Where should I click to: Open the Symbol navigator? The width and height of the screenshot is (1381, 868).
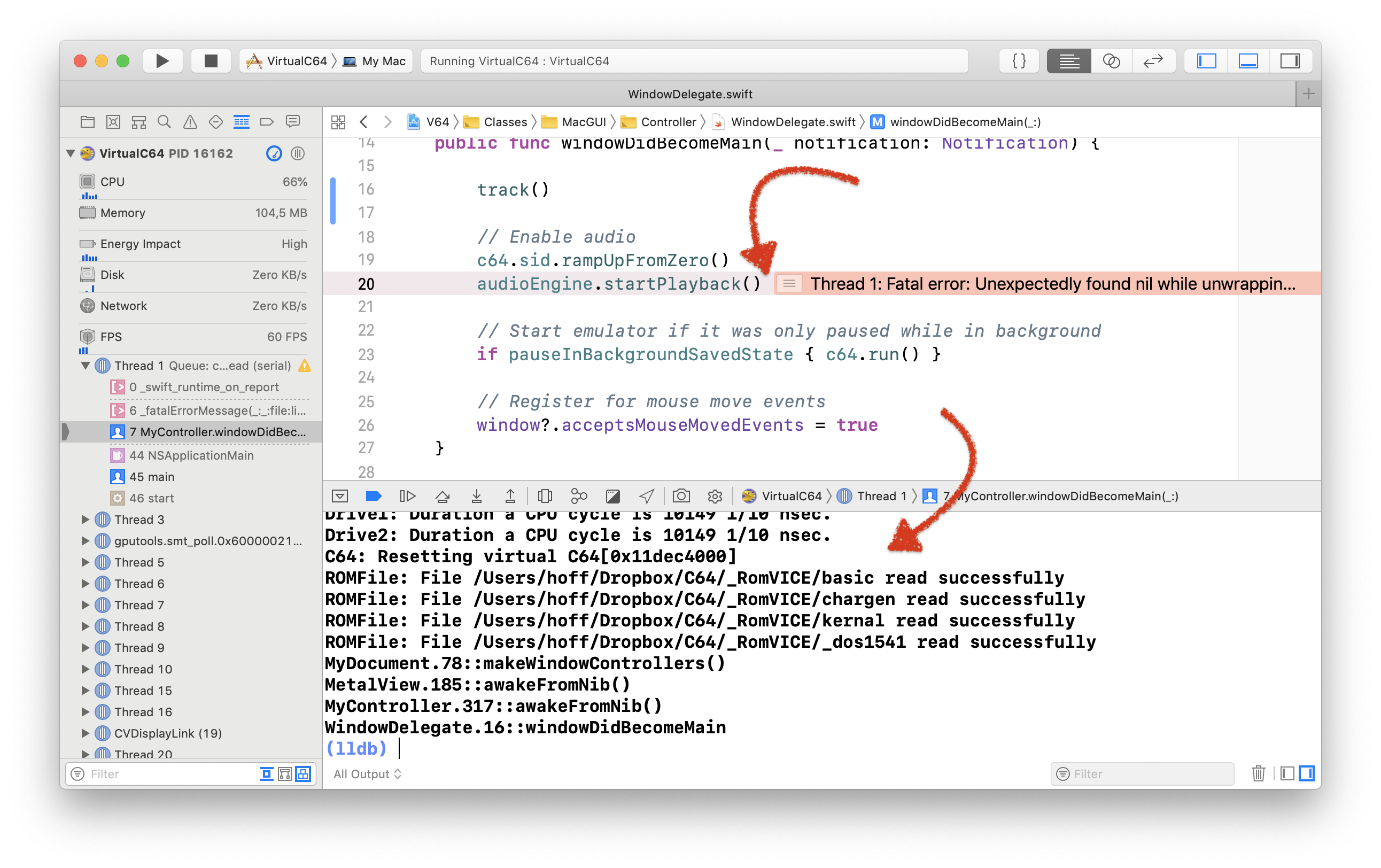point(139,122)
